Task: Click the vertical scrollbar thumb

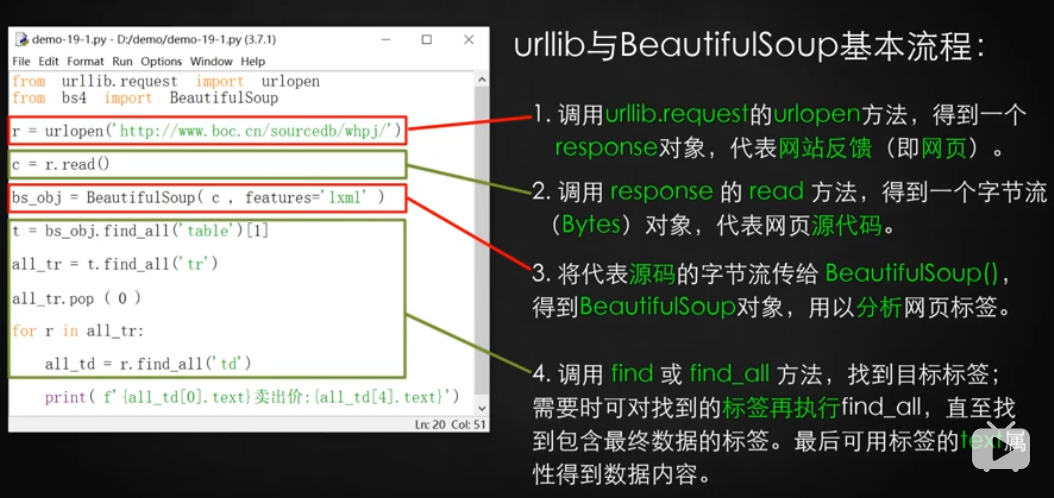Action: (x=481, y=242)
